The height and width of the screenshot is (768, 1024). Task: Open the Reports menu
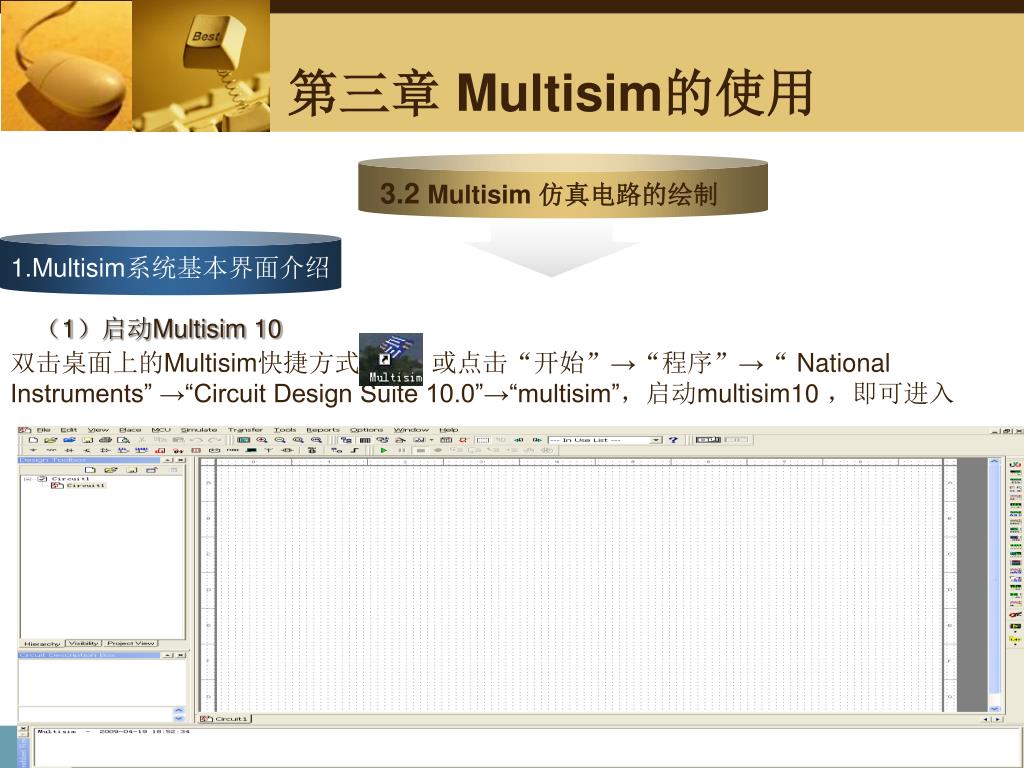[323, 430]
